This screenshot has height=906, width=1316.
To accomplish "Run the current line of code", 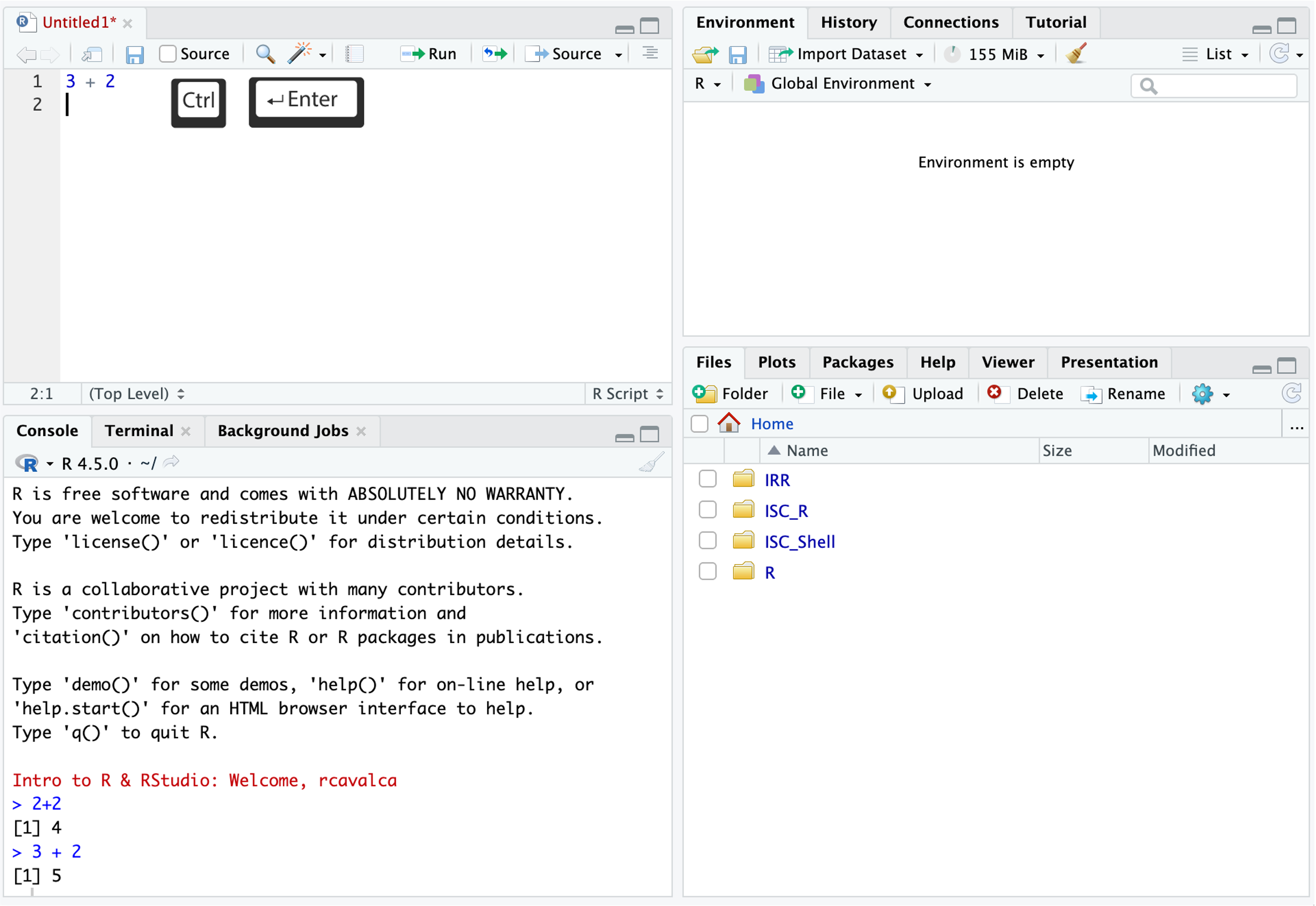I will (x=430, y=54).
